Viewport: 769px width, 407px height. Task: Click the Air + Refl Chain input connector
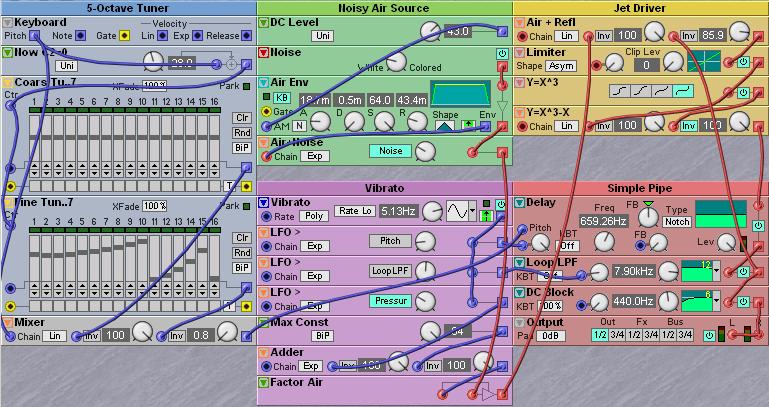522,36
